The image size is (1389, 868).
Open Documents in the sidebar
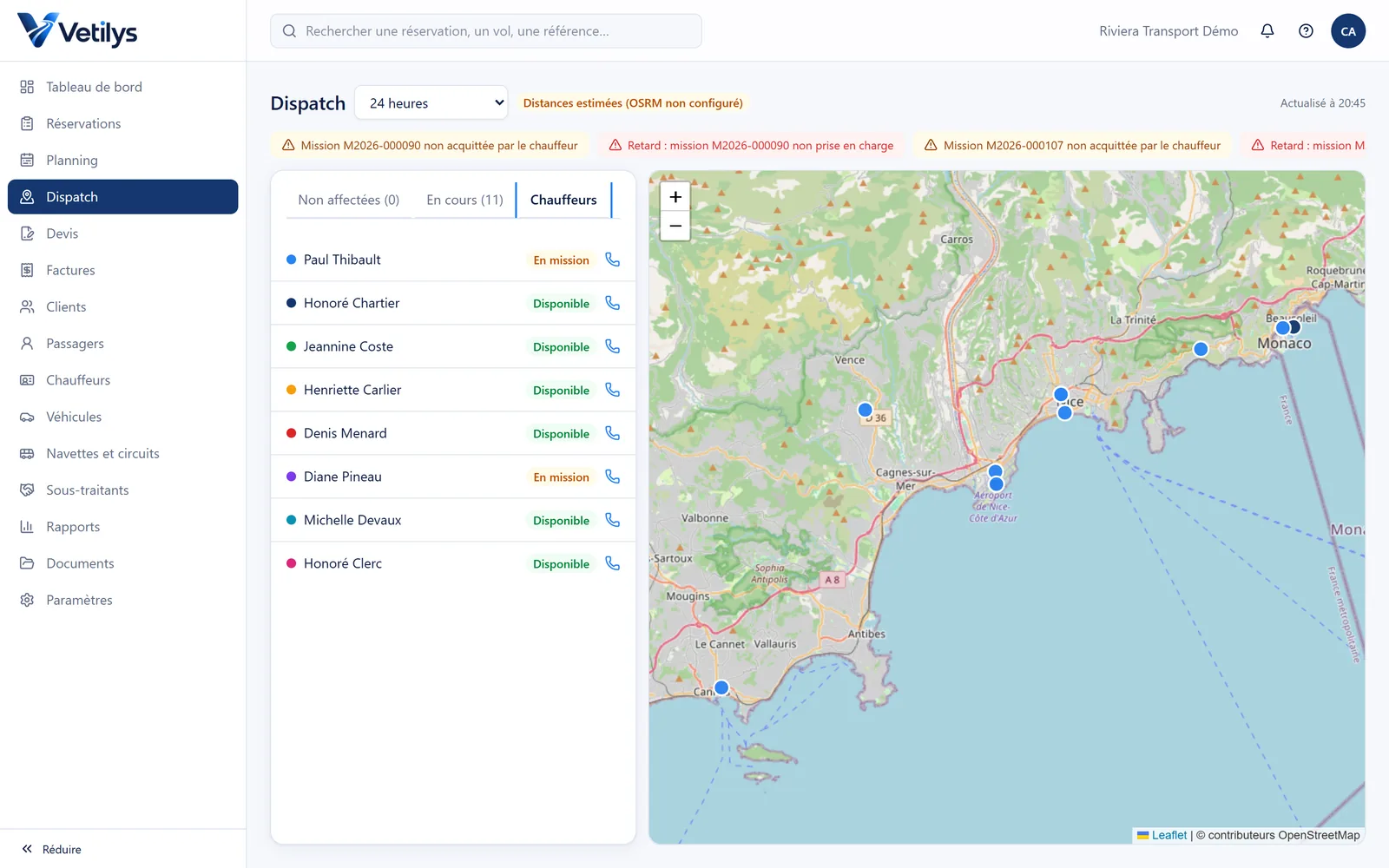pos(123,563)
